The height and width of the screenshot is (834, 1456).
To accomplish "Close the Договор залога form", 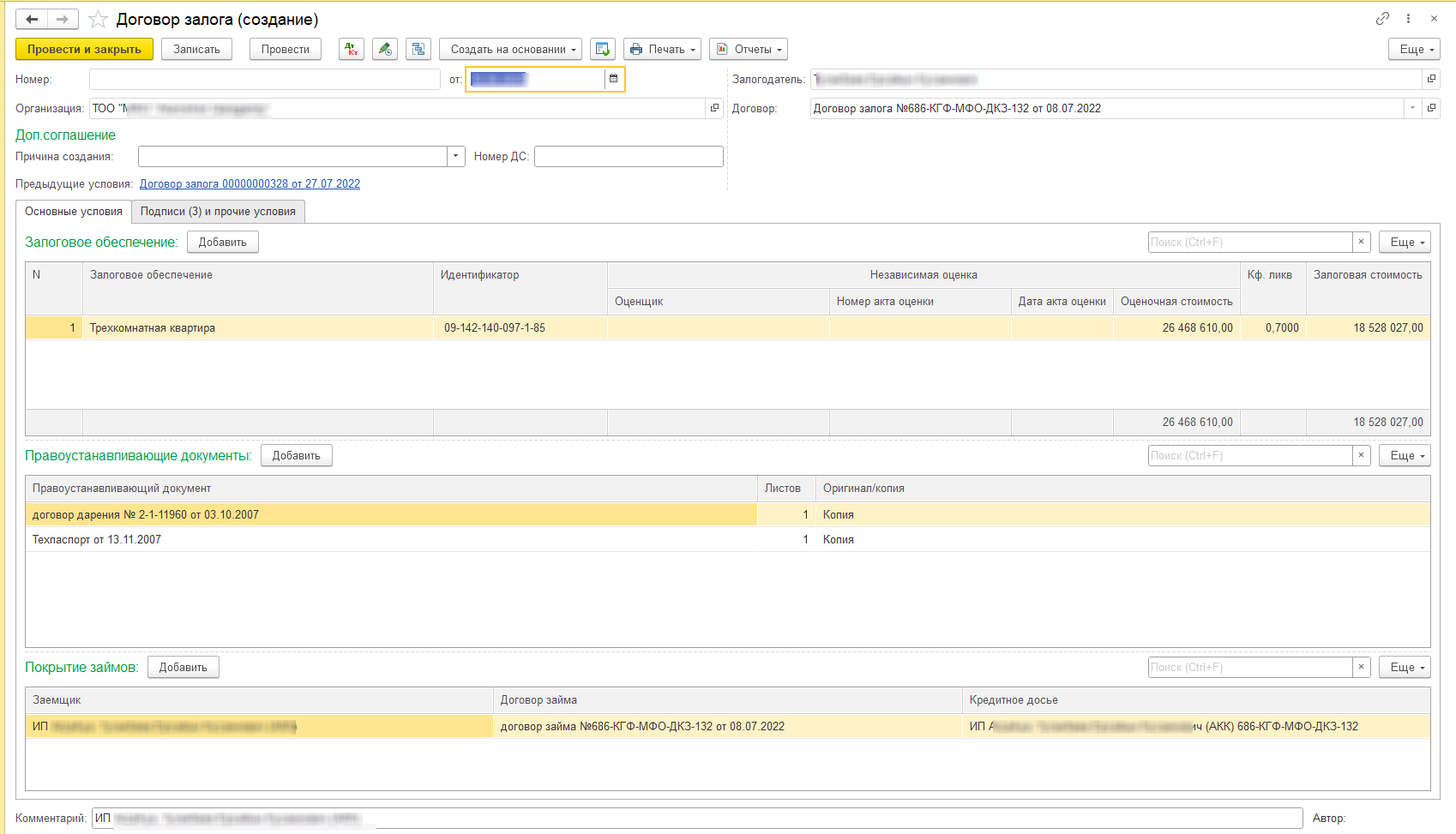I will (x=1434, y=19).
